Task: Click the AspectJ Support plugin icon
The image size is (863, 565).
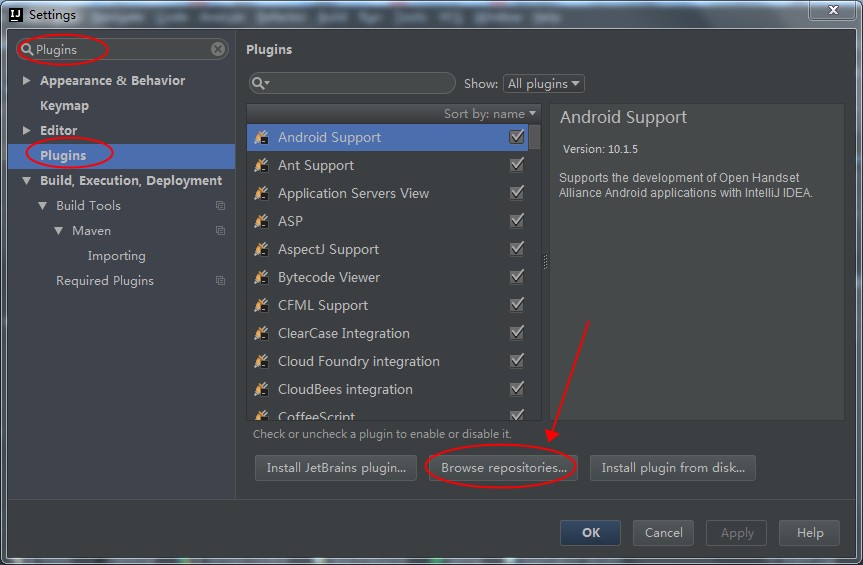Action: (x=261, y=249)
